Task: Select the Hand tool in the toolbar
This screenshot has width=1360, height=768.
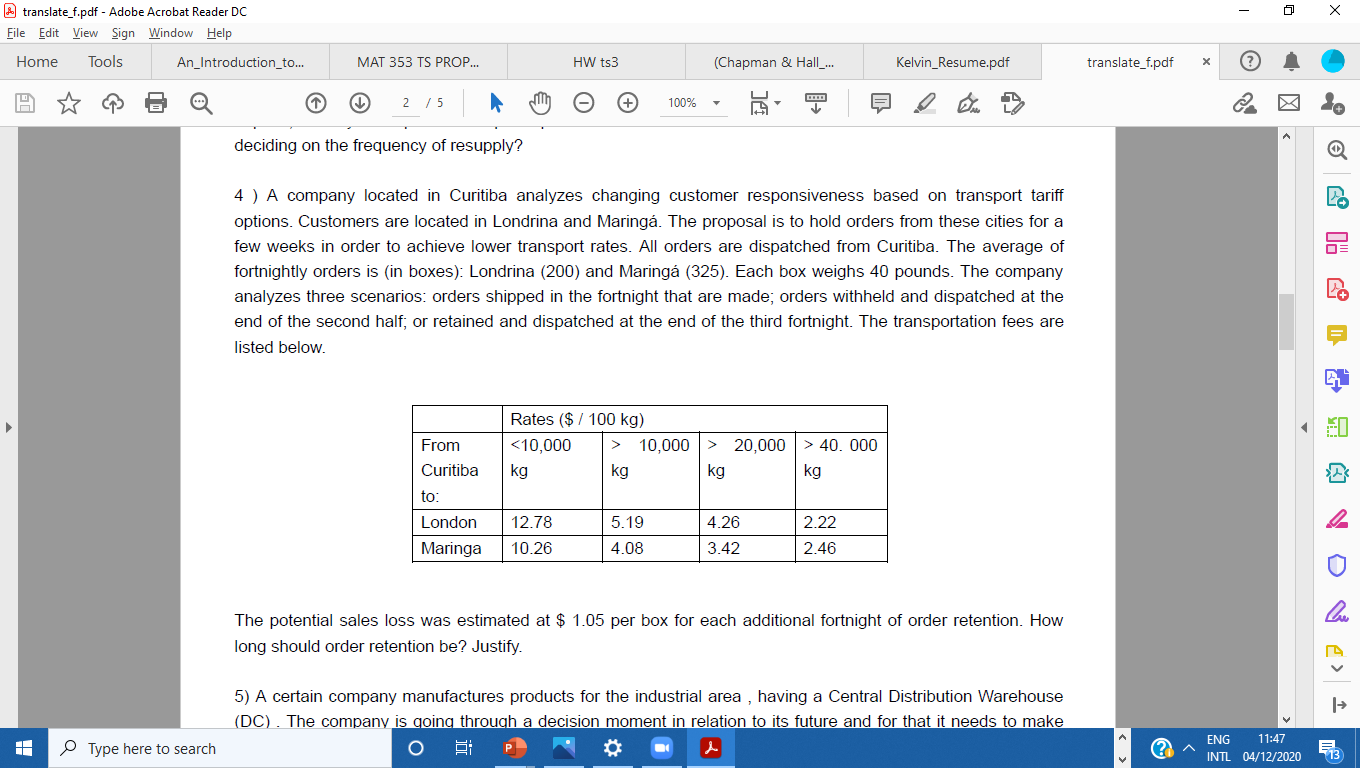Action: [541, 103]
